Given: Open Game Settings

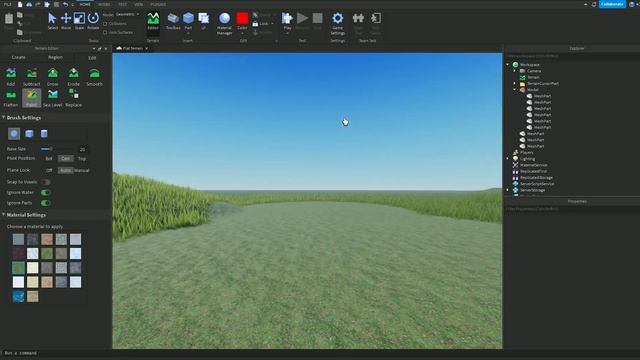Looking at the screenshot, I should (x=338, y=23).
